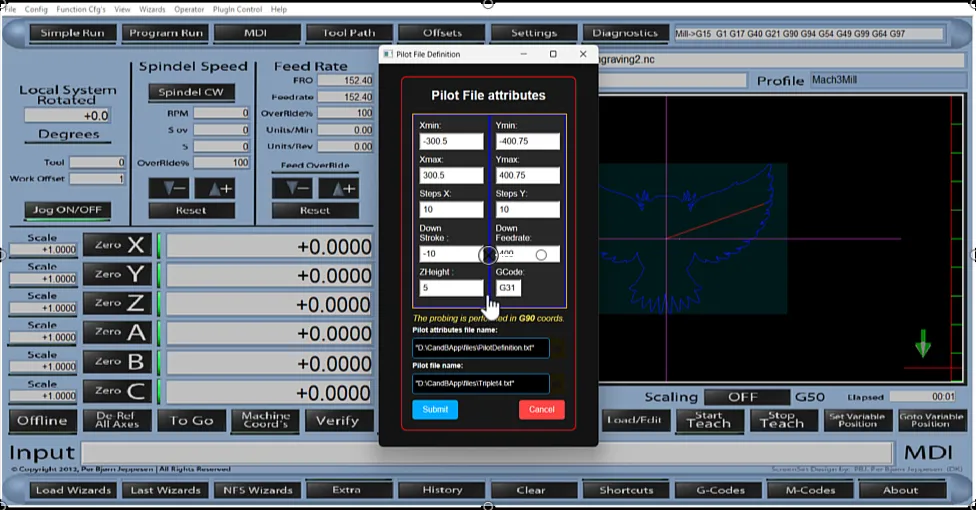Maximize the Pilot File Definition window

553,54
